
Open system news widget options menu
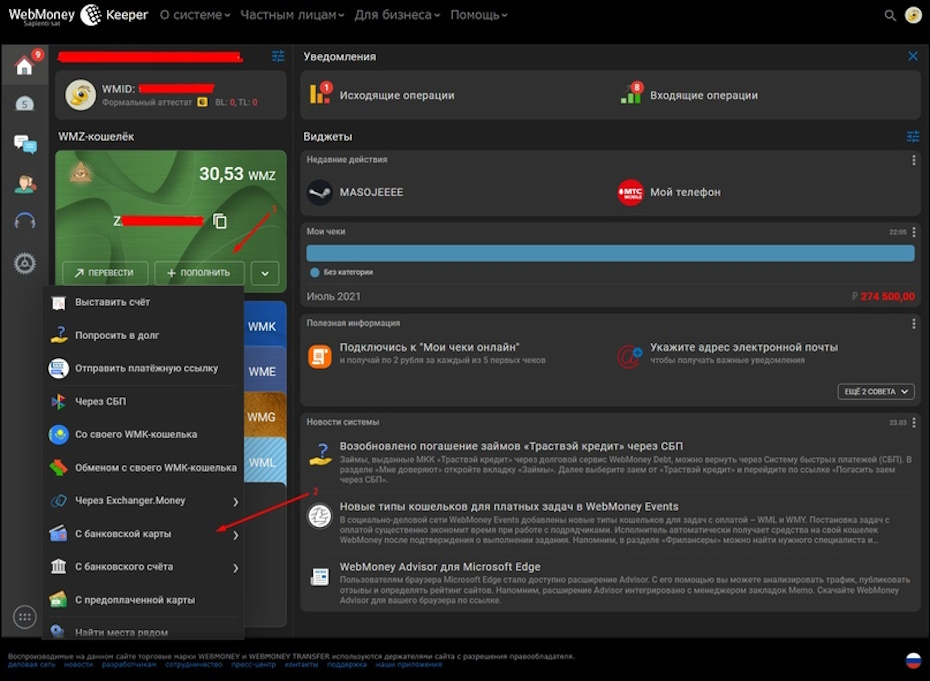913,422
